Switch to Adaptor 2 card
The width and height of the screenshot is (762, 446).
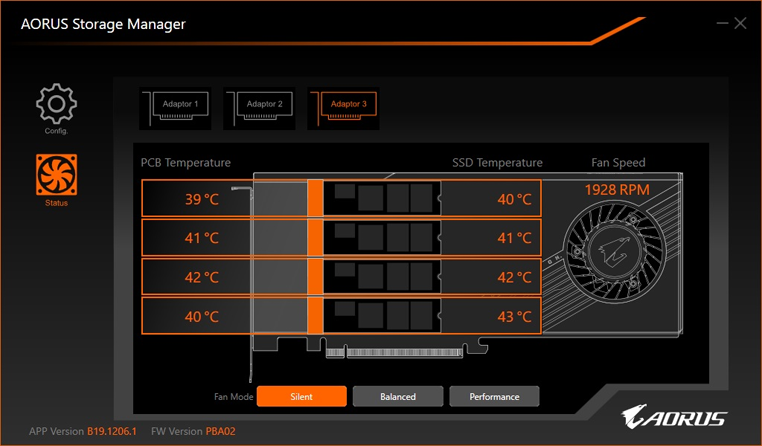point(263,105)
